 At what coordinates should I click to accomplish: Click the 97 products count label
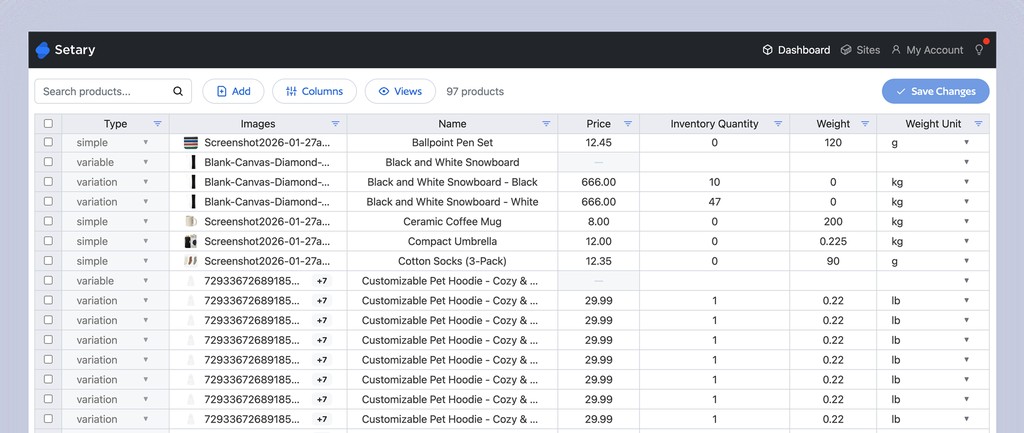coord(475,91)
